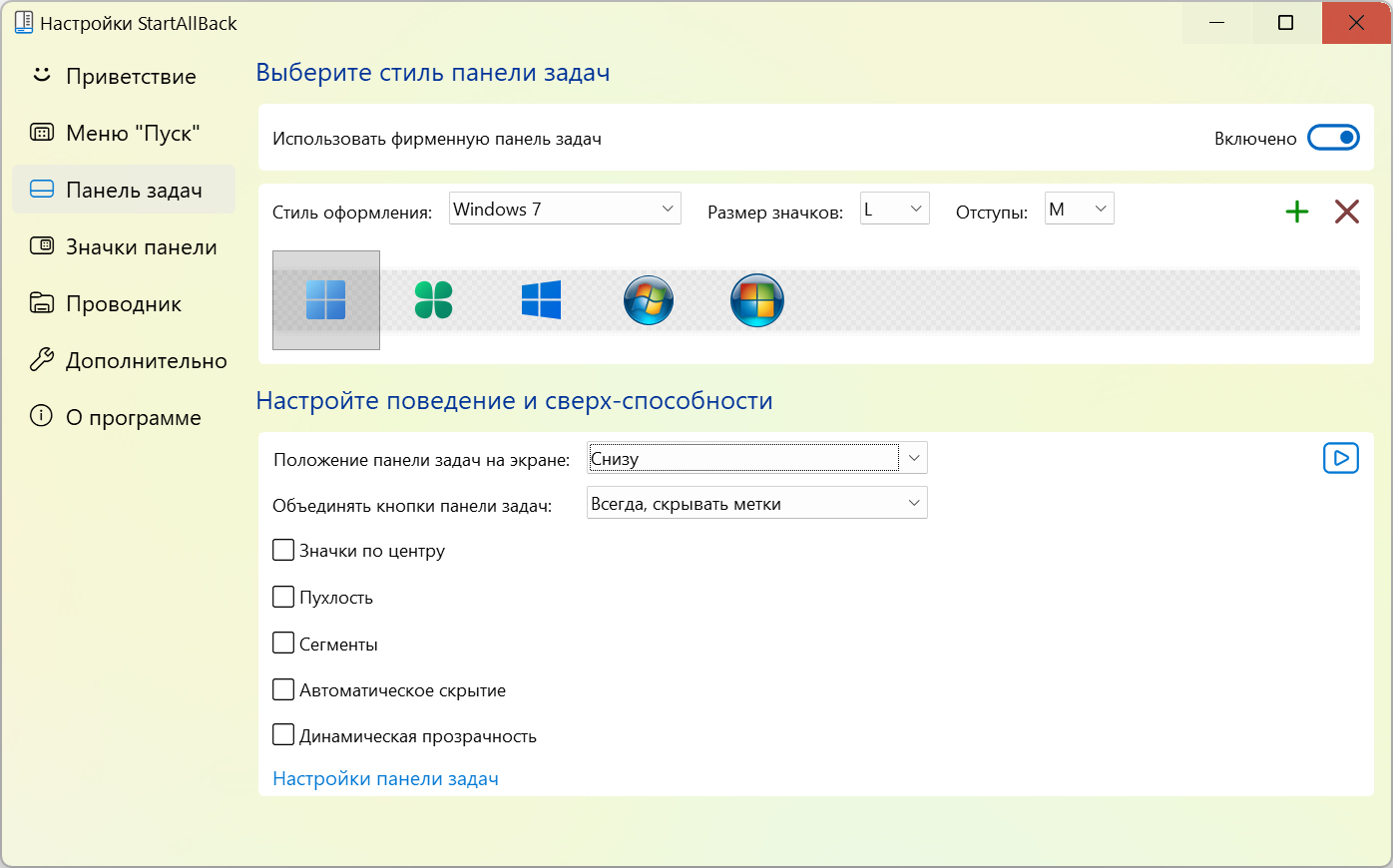
Task: Select the Windows 11 start button icon
Action: 326,299
